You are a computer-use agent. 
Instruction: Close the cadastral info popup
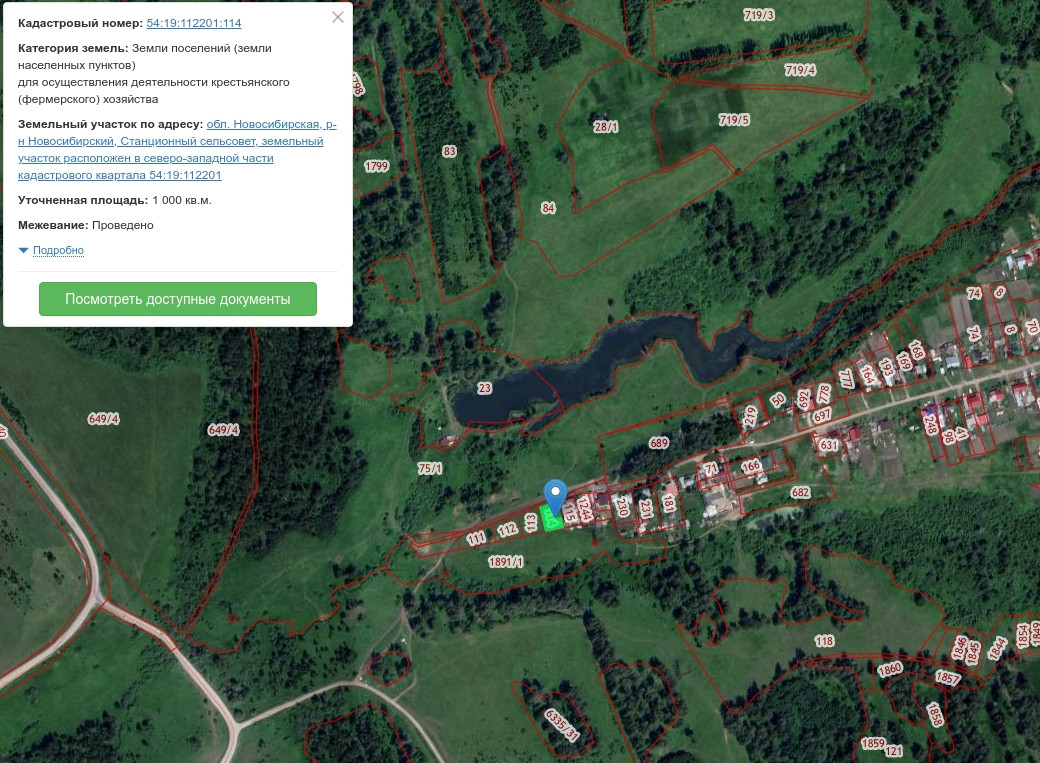338,17
